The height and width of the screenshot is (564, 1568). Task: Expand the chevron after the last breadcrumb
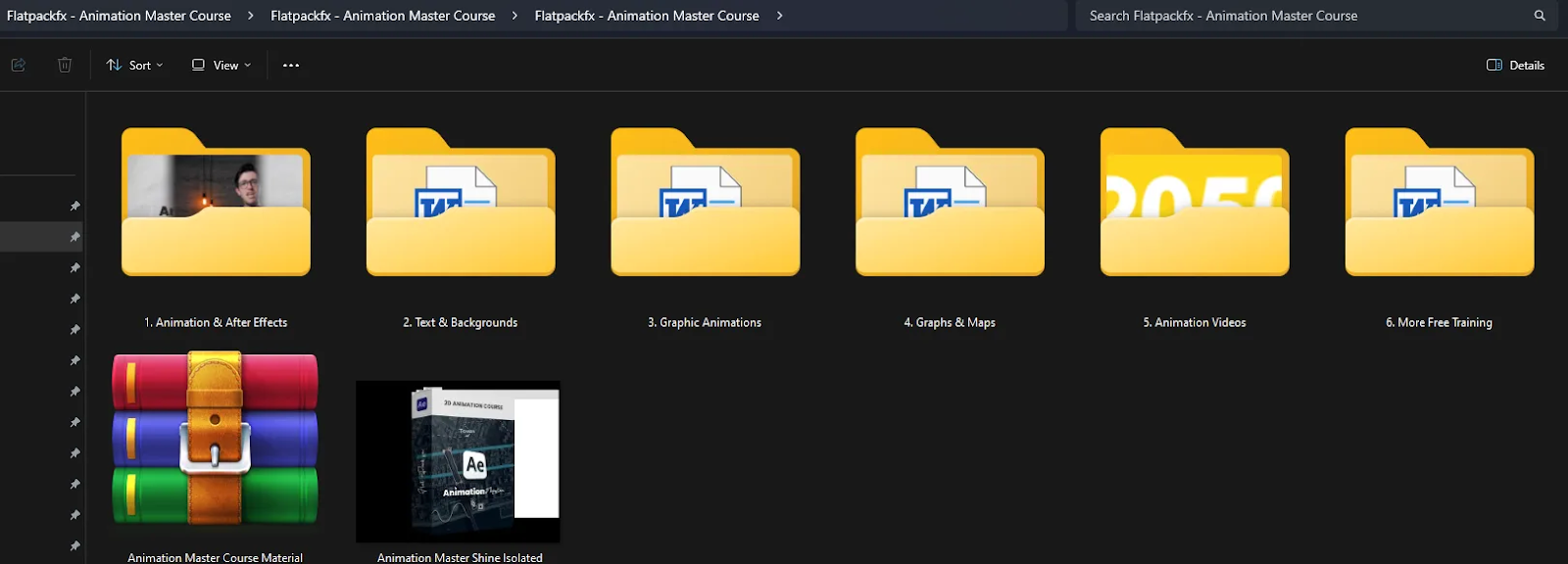point(779,16)
